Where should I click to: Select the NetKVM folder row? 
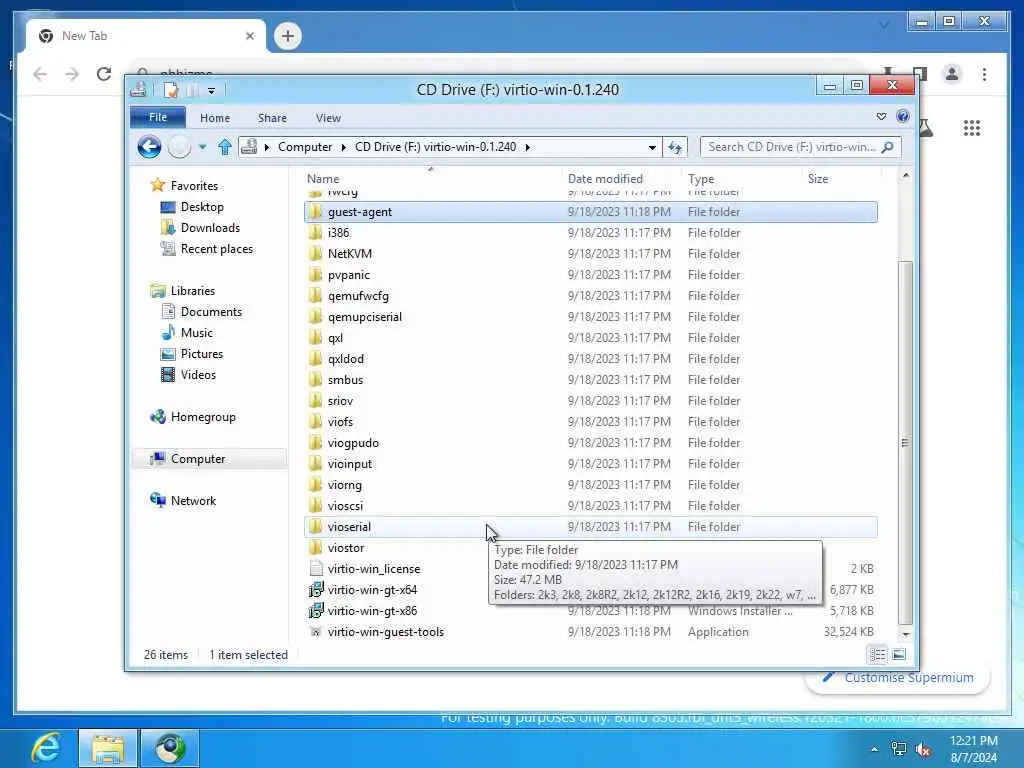[x=590, y=254]
